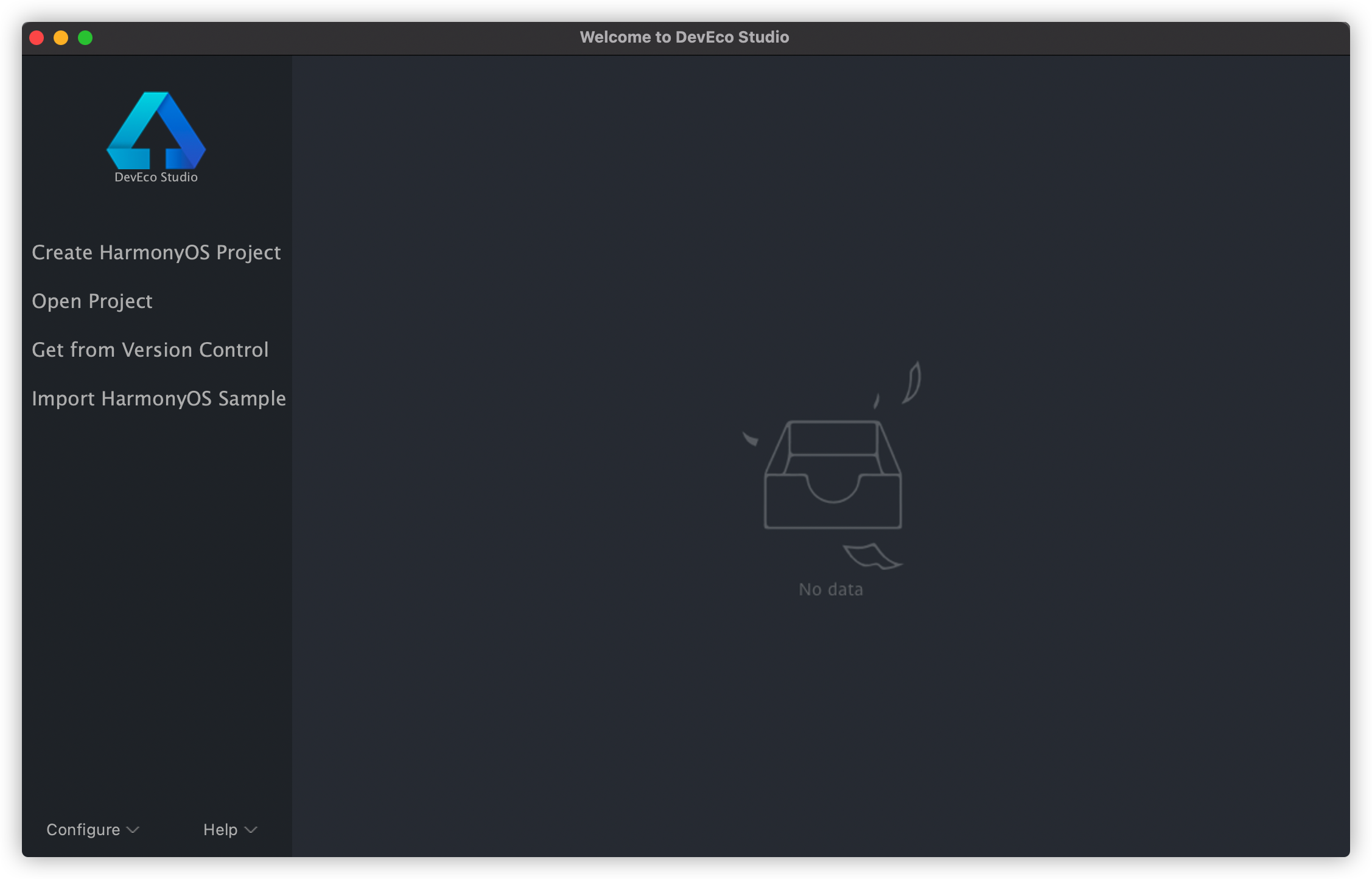Click the Welcome to DevEco Studio title

tap(685, 37)
